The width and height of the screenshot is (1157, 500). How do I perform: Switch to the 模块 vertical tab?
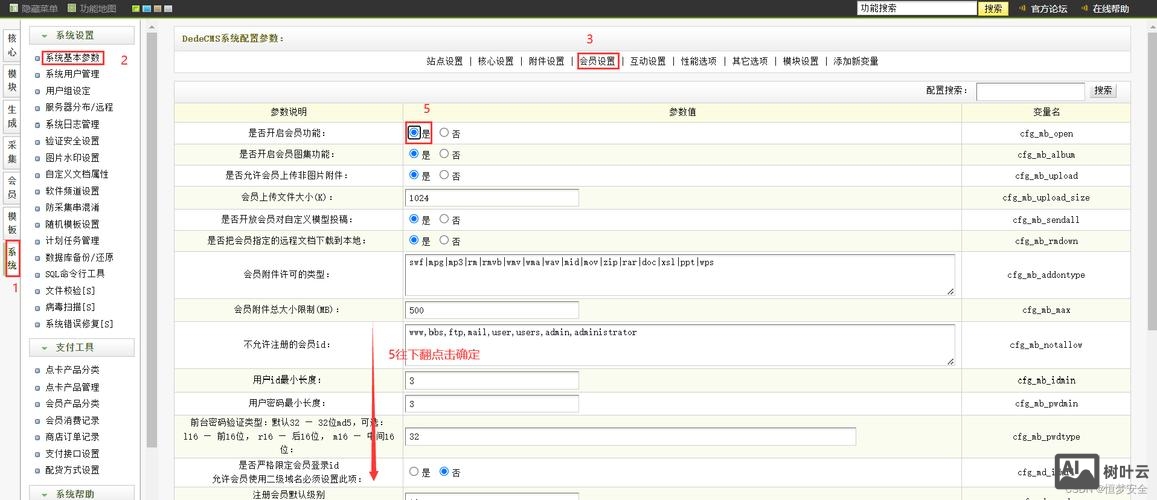(x=12, y=81)
